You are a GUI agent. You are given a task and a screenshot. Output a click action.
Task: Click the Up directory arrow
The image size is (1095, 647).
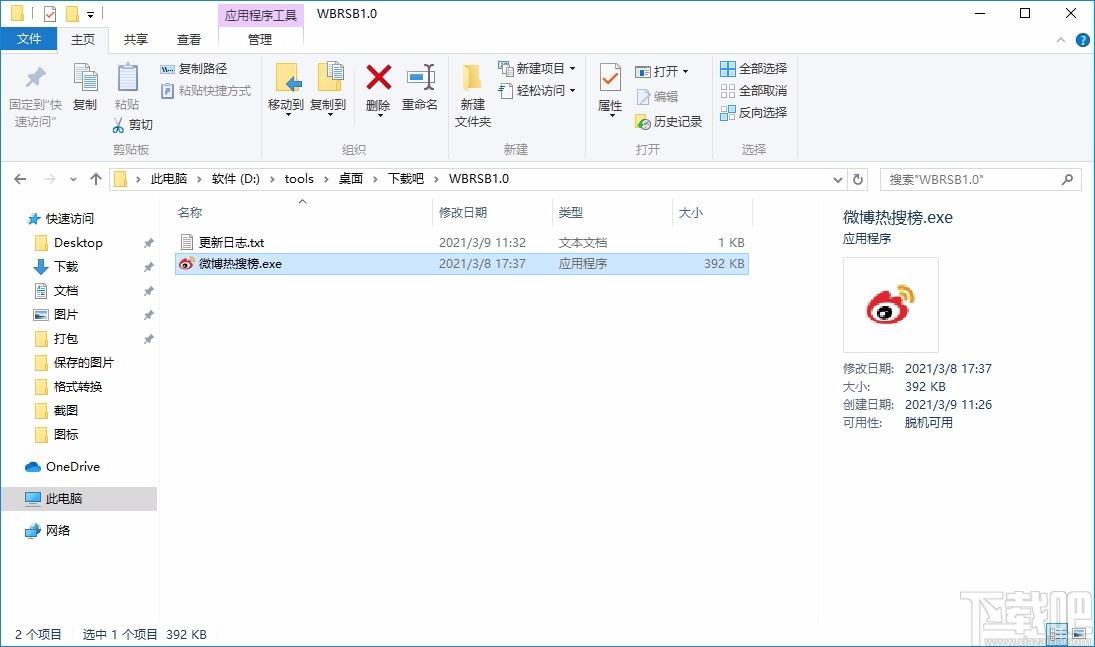(96, 179)
